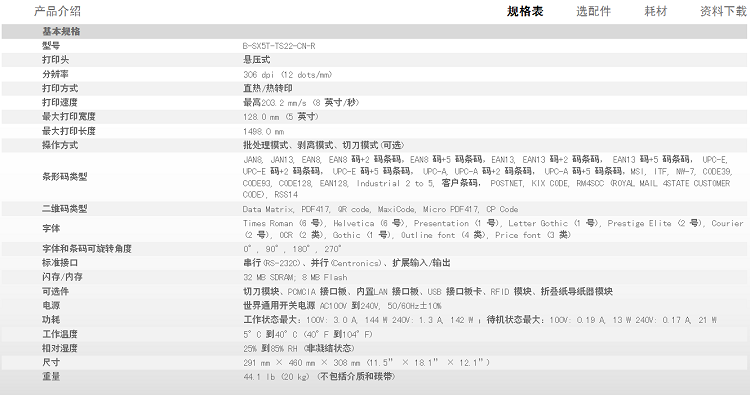Click the 操作方式 label
The image size is (750, 395).
click(60, 145)
